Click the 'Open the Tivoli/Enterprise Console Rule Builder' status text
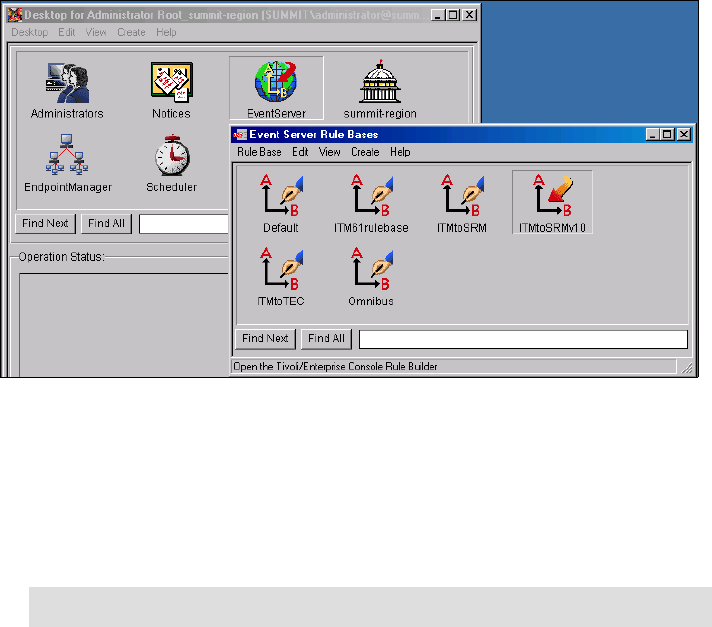The height and width of the screenshot is (627, 712). [335, 366]
